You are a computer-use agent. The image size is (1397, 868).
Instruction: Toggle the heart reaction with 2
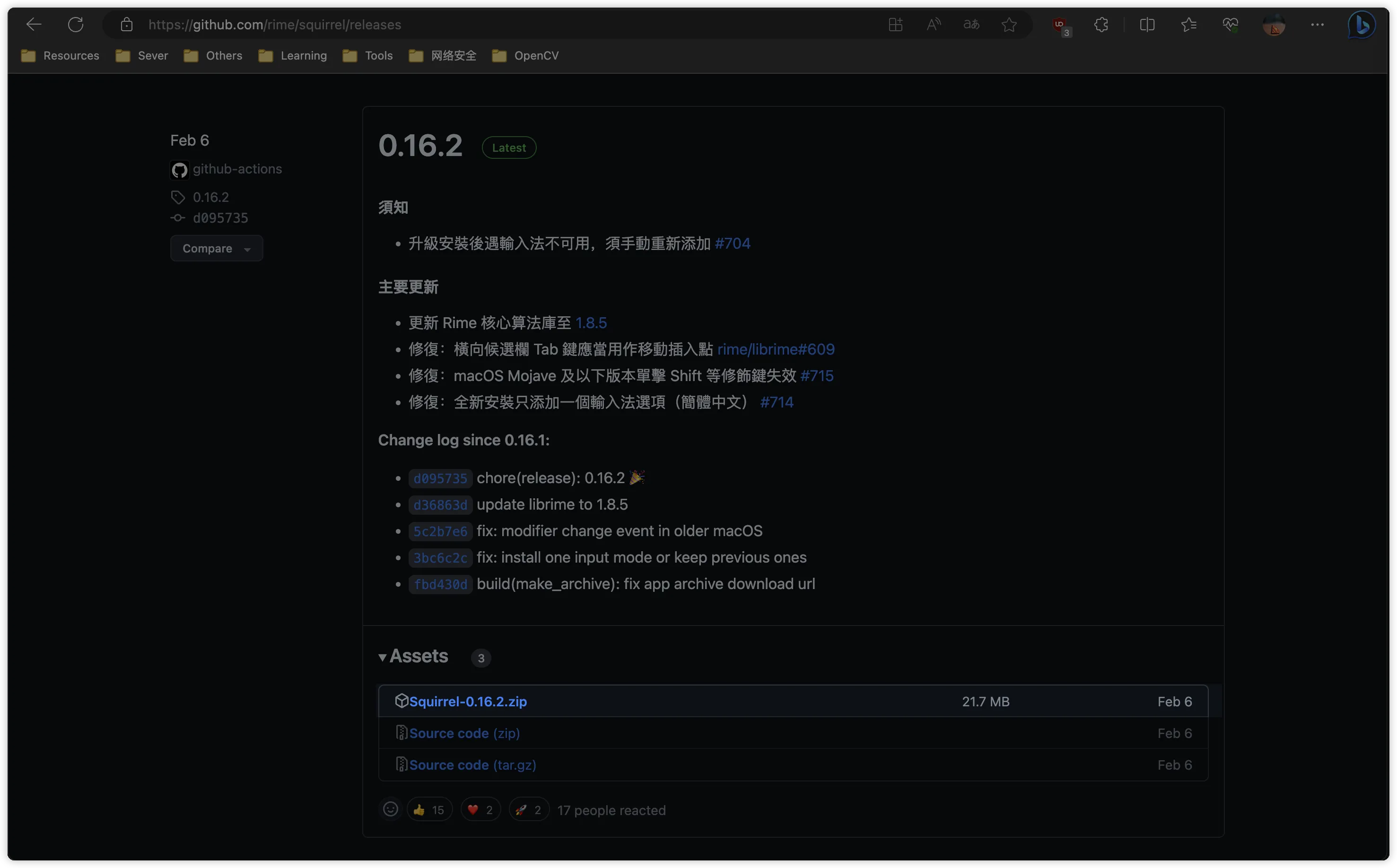(x=480, y=809)
